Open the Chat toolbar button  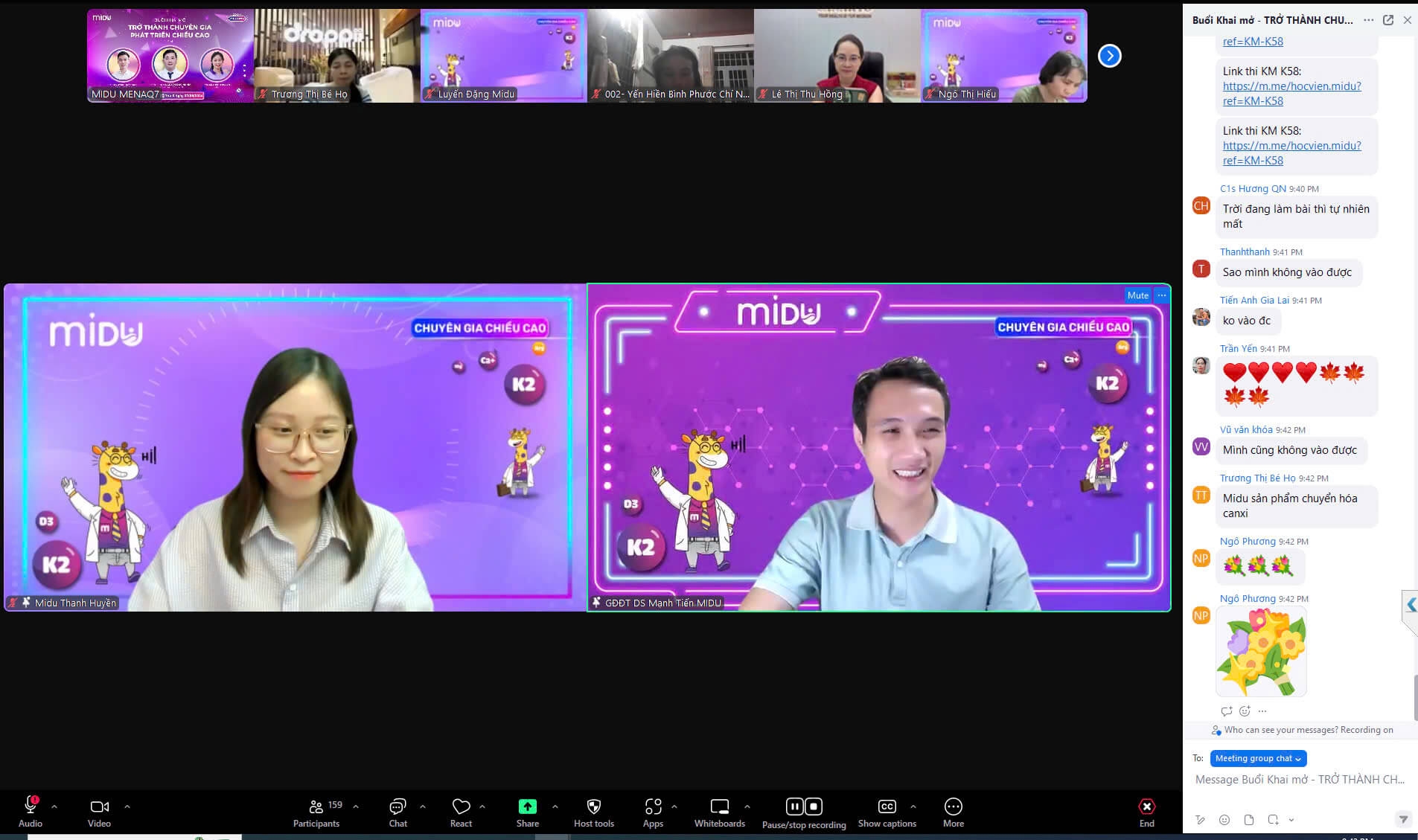coord(398,812)
